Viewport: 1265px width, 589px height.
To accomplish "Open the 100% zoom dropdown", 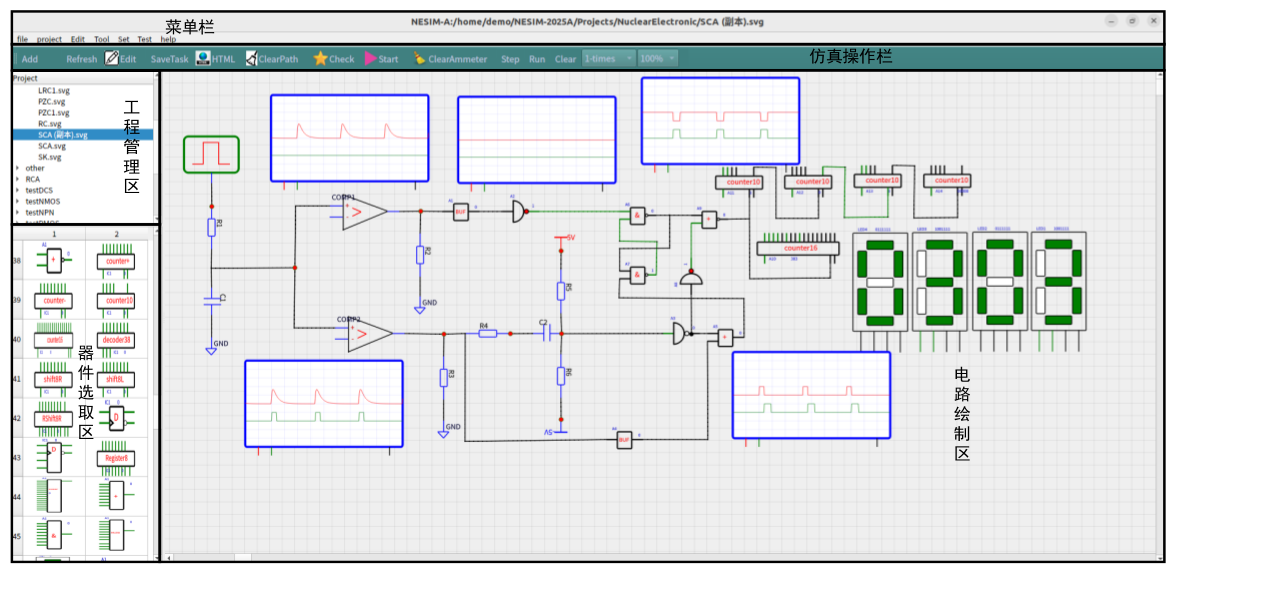I will coord(658,59).
